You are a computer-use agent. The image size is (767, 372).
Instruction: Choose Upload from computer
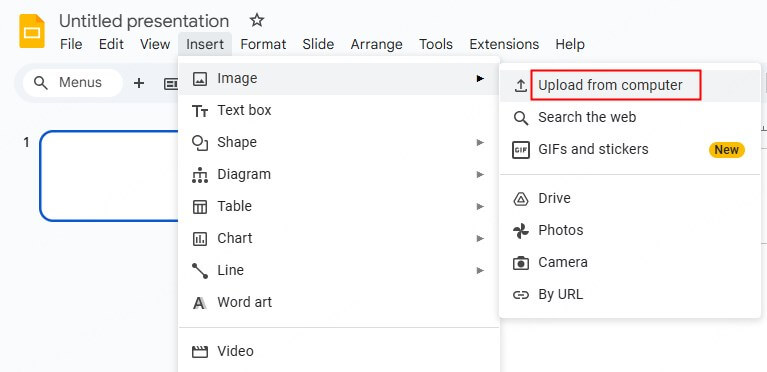click(x=630, y=86)
